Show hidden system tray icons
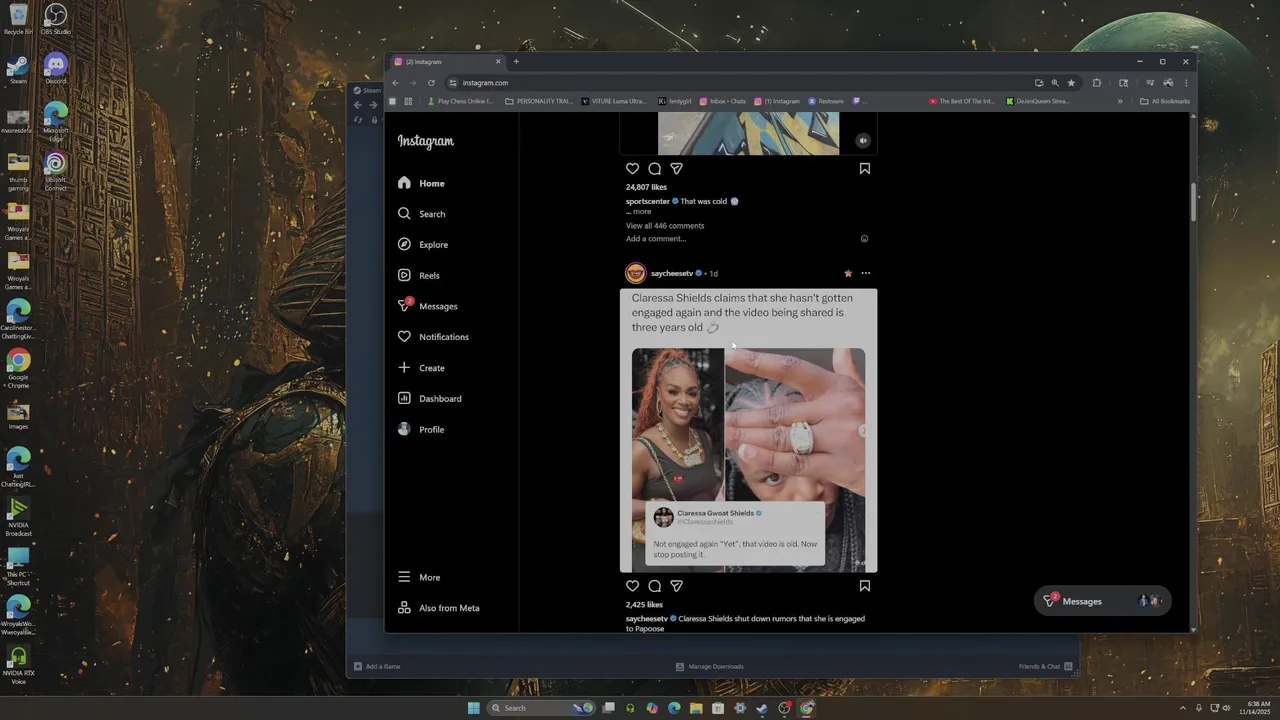Viewport: 1280px width, 720px height. (1183, 708)
